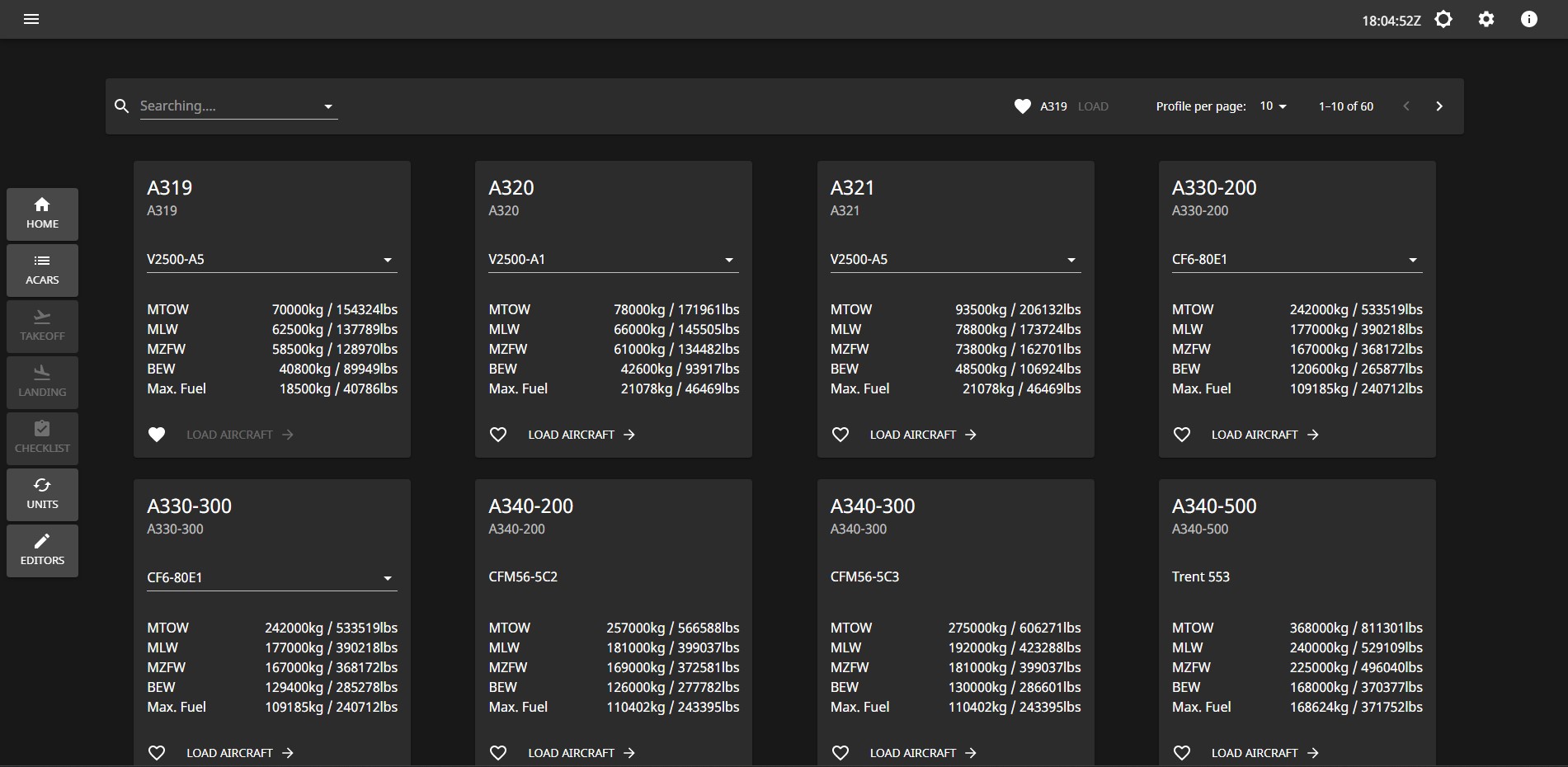Screen dimensions: 1568x767
Task: Open the Home sidebar item
Action: (x=42, y=214)
